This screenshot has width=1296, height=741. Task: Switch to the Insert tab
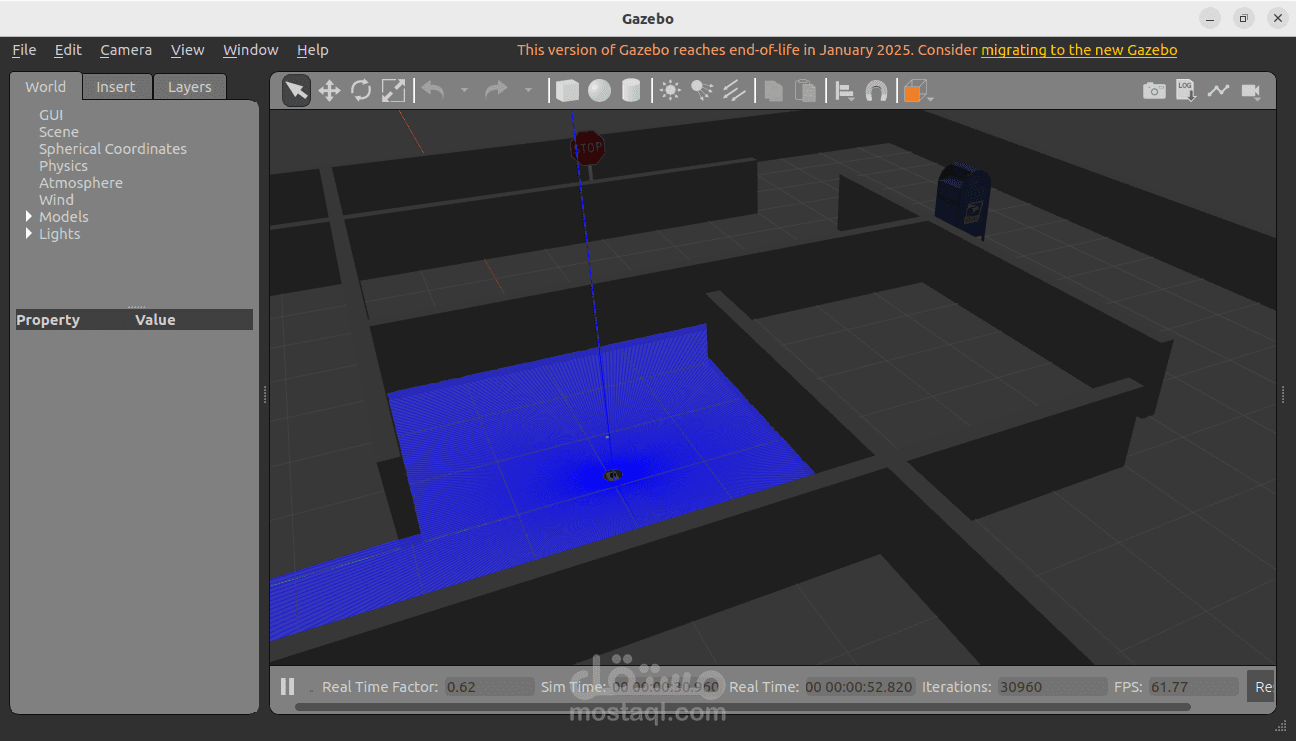pos(116,87)
